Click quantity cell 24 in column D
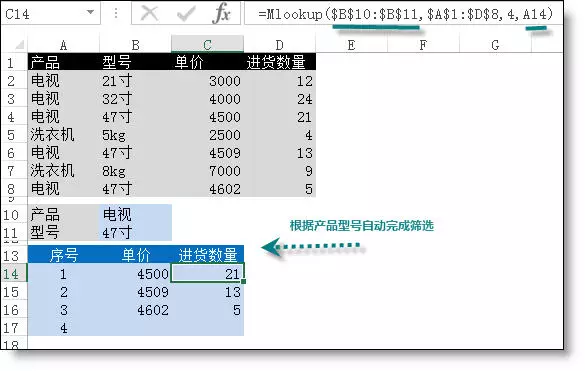 click(279, 99)
